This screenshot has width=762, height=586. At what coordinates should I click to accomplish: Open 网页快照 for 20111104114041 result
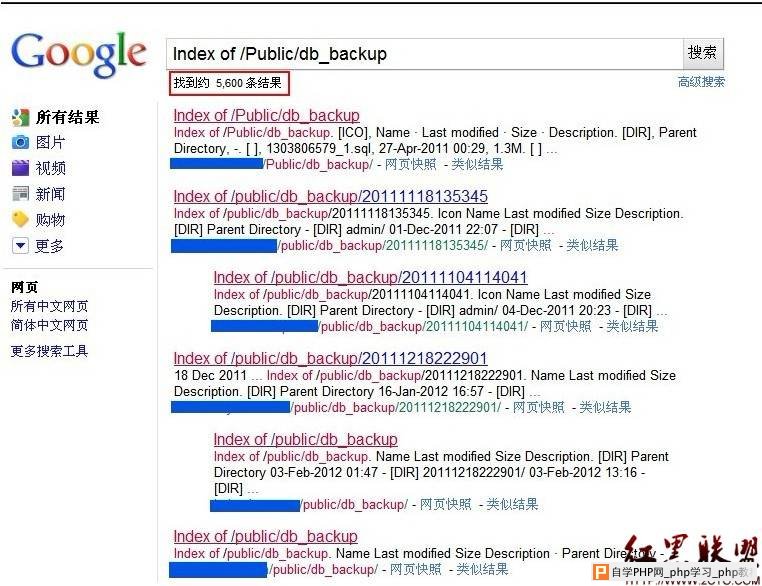566,327
